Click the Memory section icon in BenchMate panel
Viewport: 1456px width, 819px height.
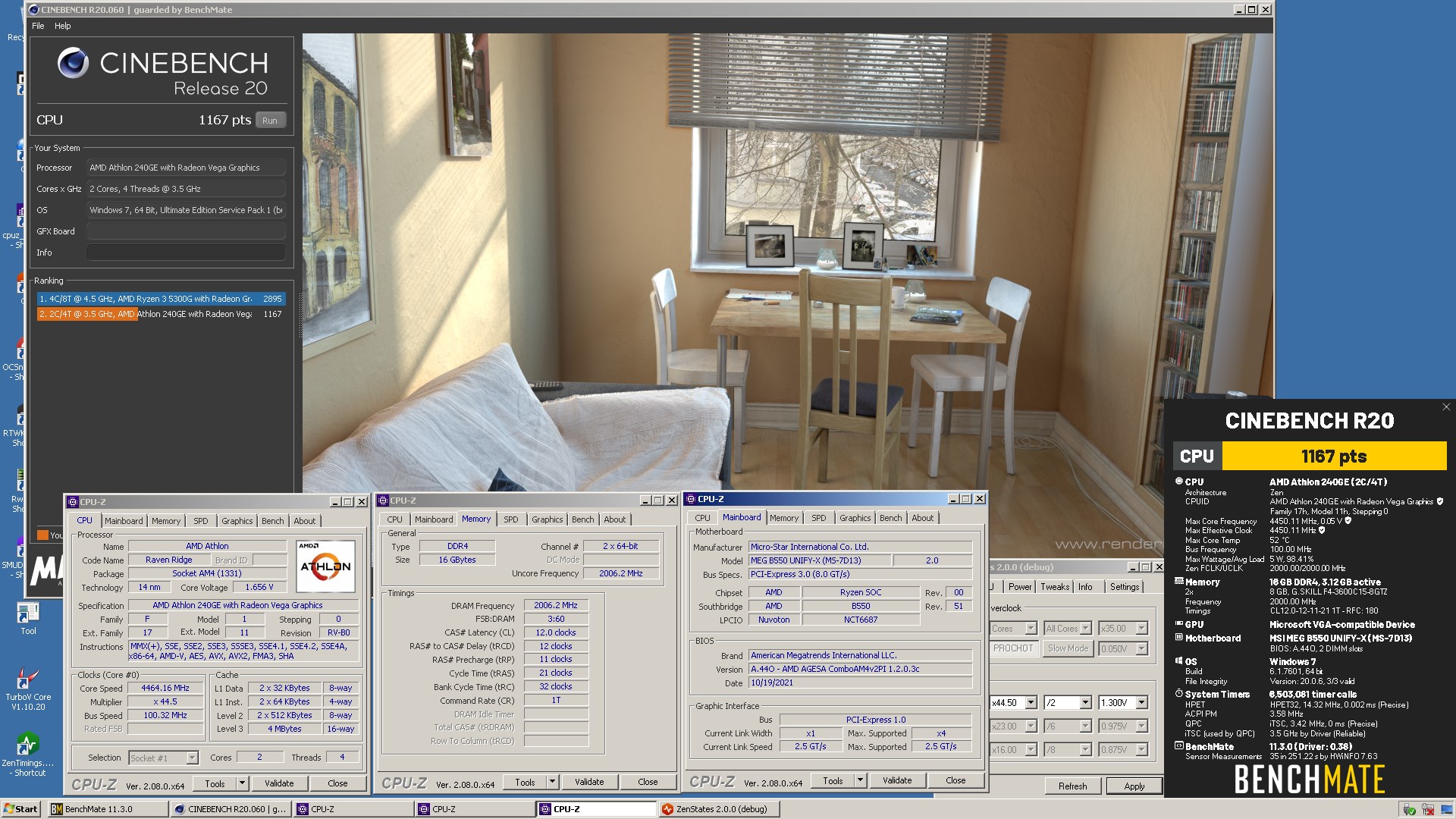point(1179,582)
